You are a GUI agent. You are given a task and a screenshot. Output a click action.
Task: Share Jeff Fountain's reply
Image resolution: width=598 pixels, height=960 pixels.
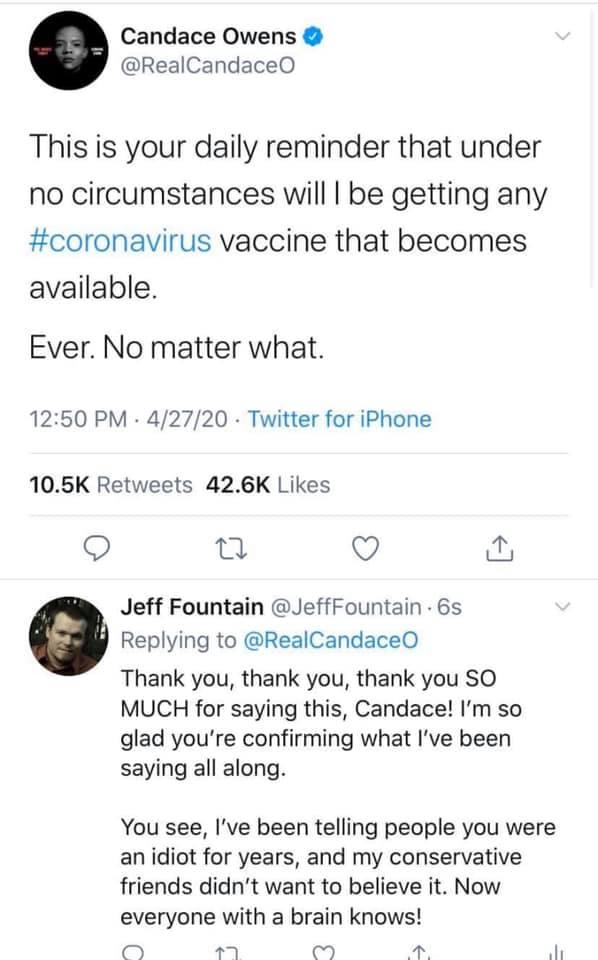[x=419, y=952]
